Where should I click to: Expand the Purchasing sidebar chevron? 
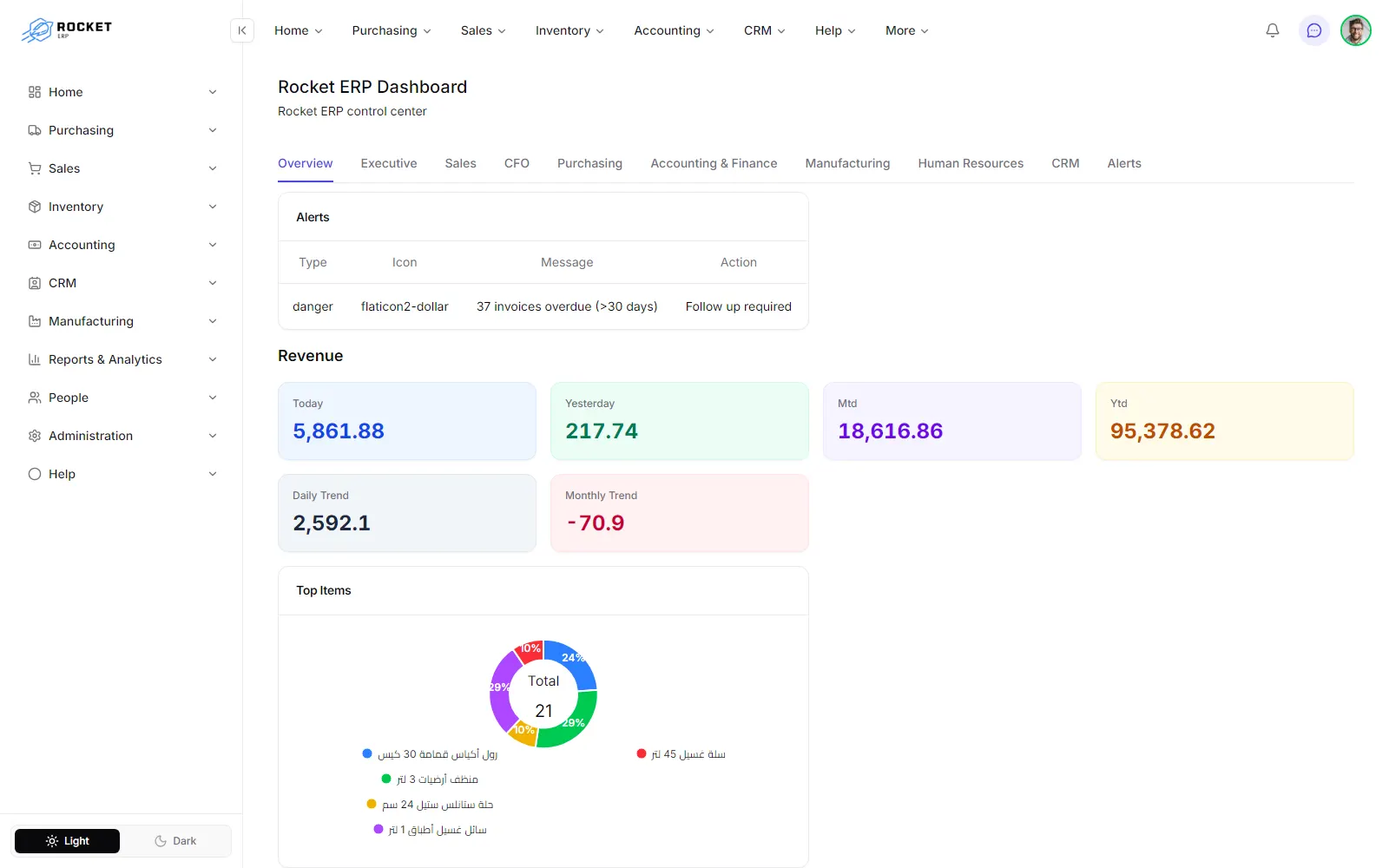(213, 130)
